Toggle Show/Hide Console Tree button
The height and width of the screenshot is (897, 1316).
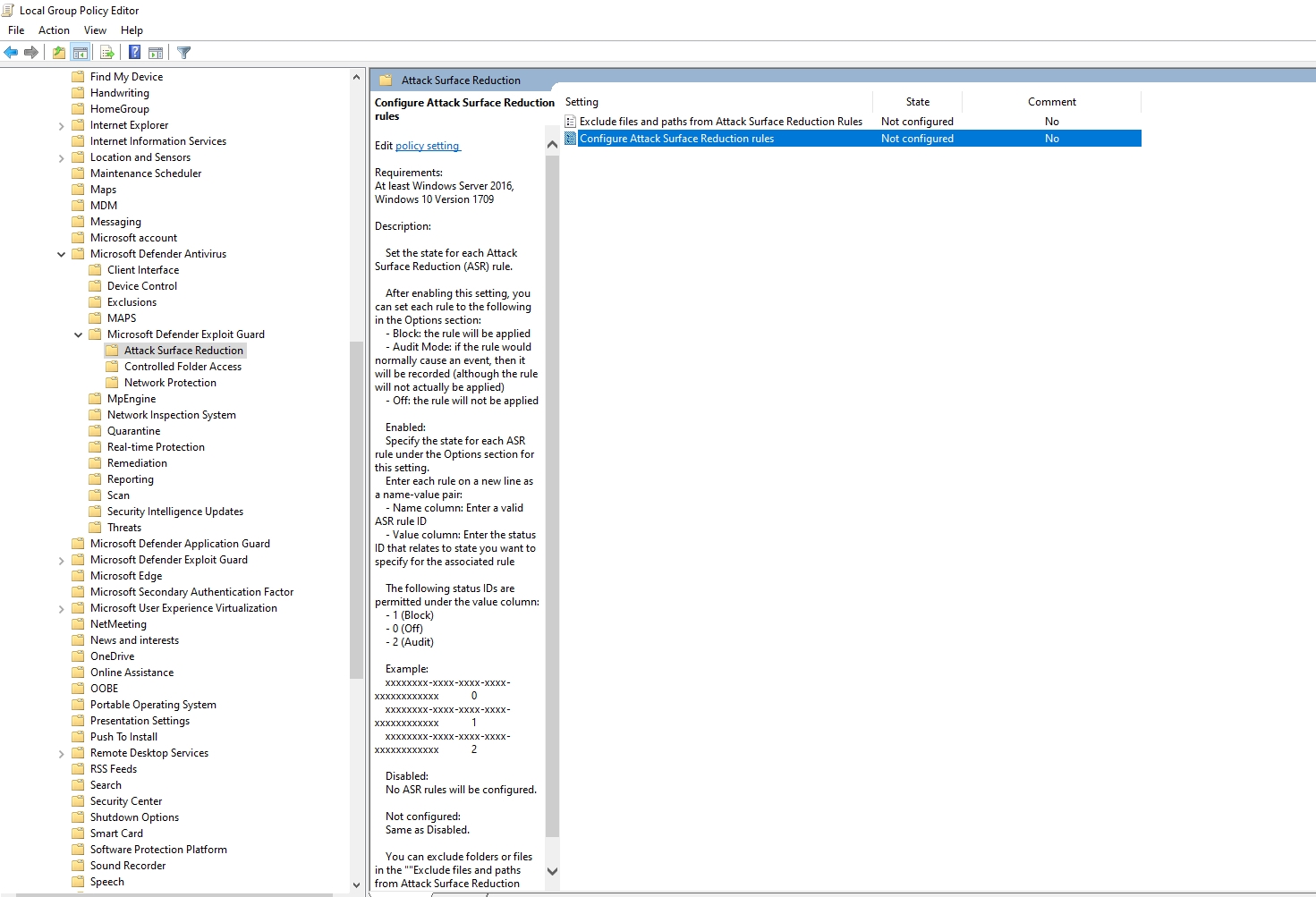[81, 53]
